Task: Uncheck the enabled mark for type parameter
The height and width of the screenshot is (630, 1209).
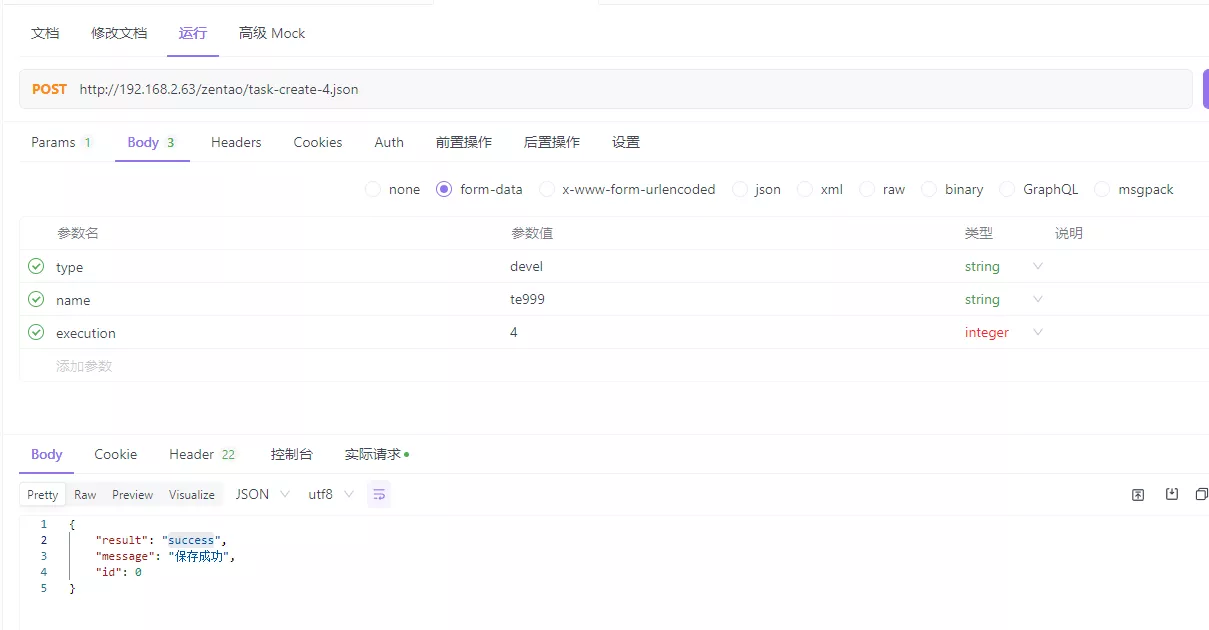Action: [x=36, y=266]
